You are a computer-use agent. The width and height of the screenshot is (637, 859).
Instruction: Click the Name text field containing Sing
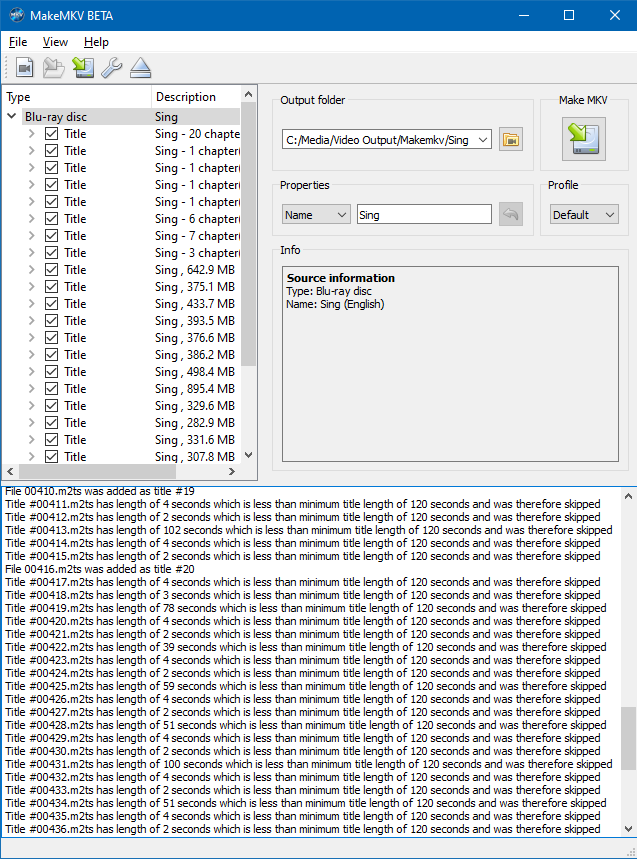[424, 214]
